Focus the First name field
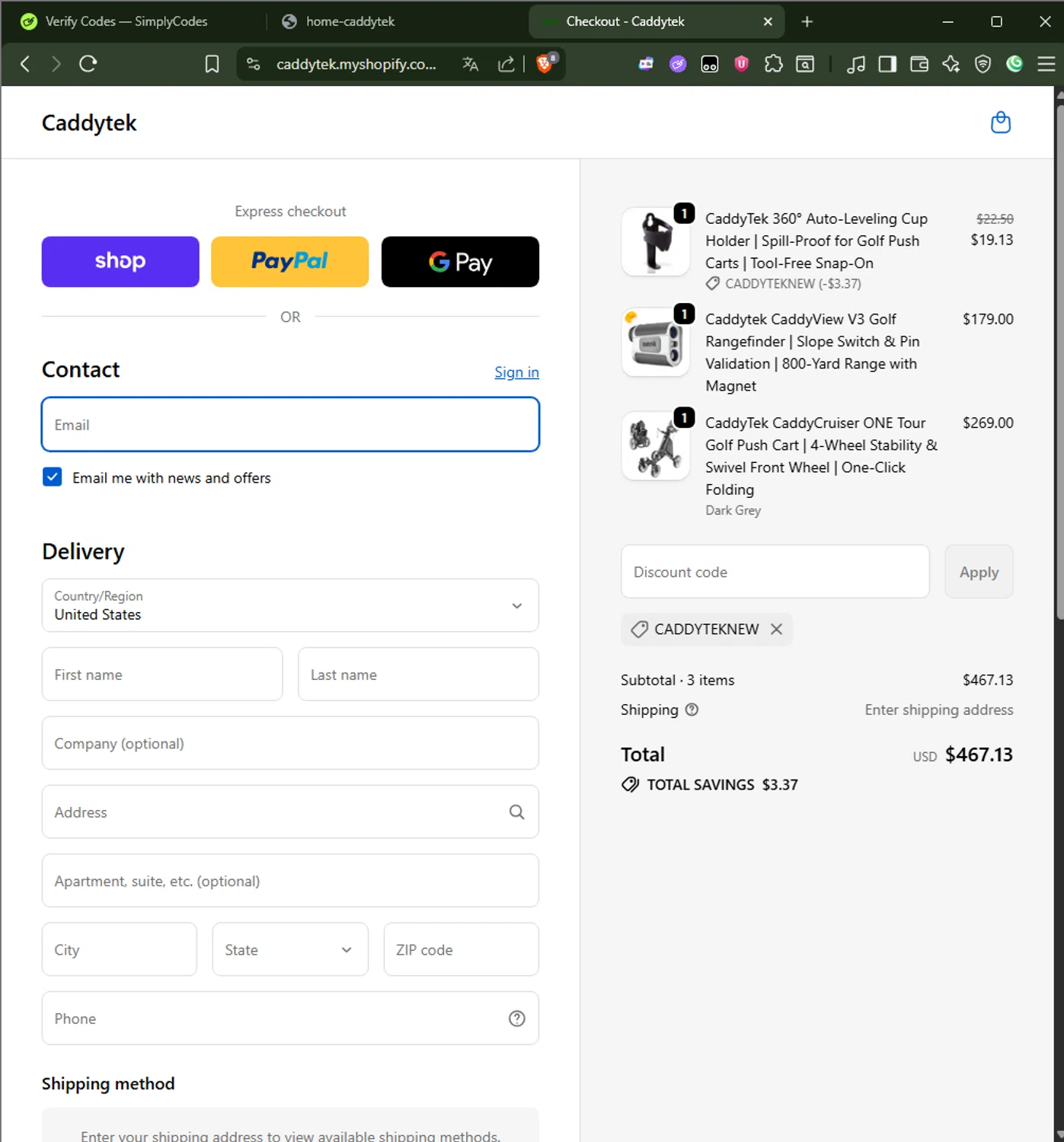The image size is (1064, 1142). 162,675
